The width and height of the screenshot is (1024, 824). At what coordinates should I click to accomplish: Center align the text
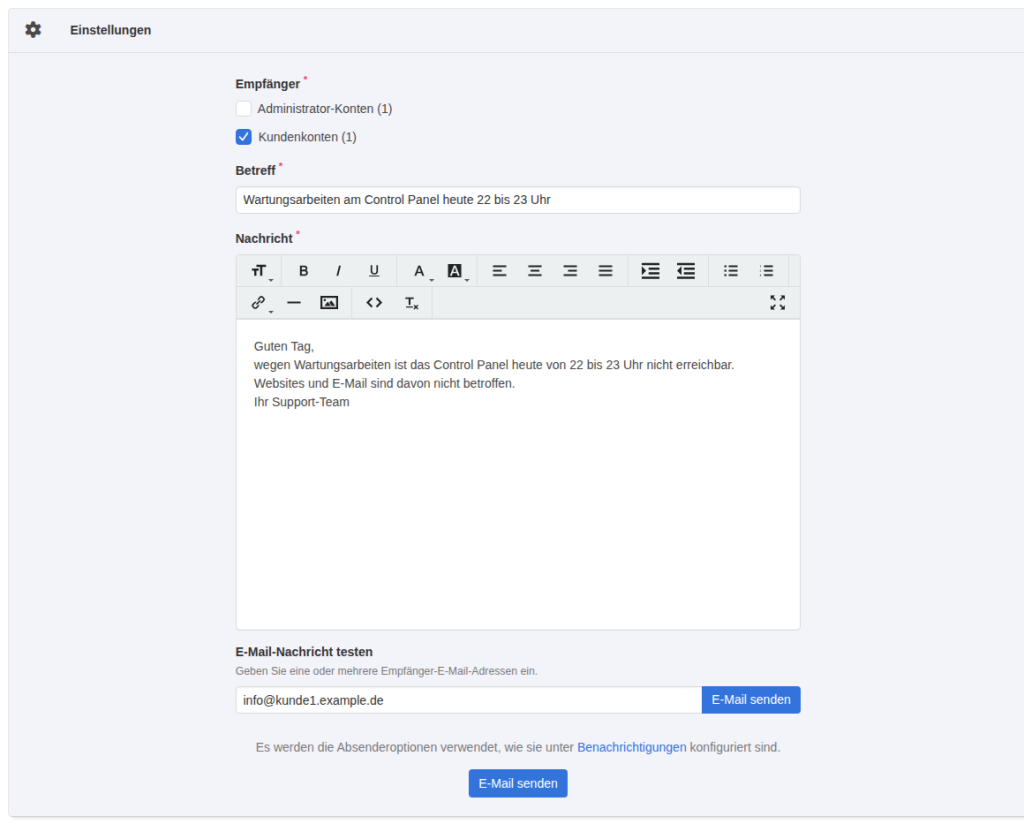[535, 271]
